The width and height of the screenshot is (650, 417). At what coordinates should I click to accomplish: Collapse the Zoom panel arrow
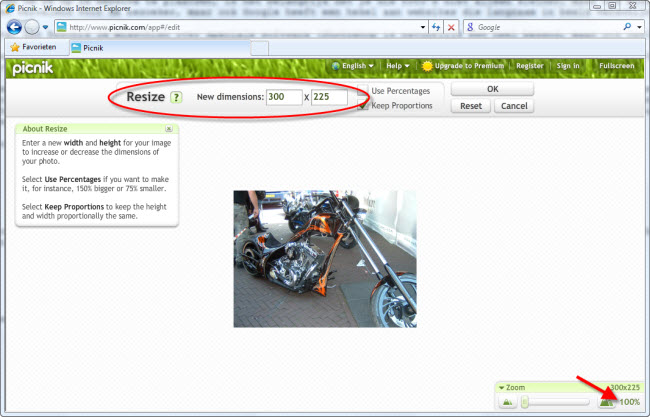tap(502, 388)
